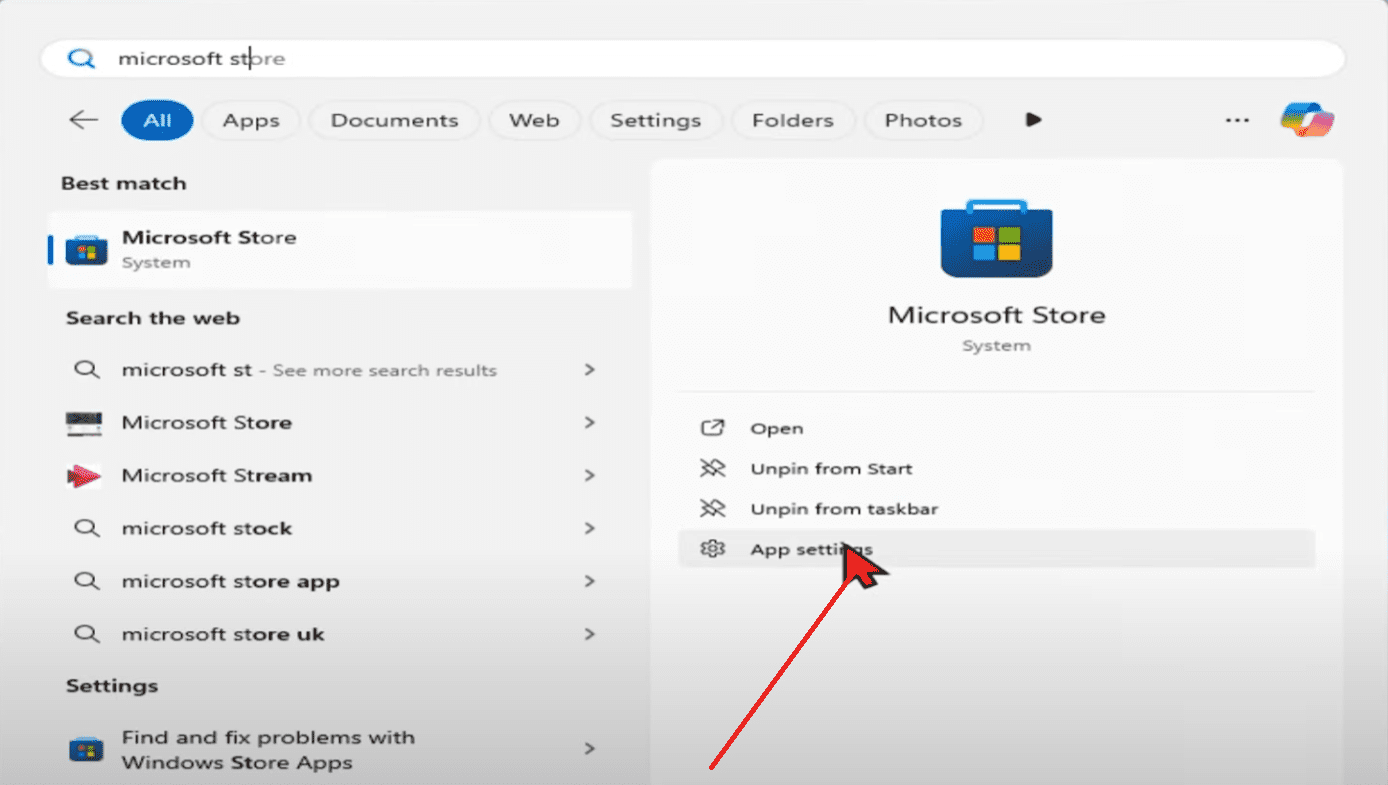Image resolution: width=1388 pixels, height=785 pixels.
Task: Click the Microsoft Stream red icon
Action: pos(84,476)
